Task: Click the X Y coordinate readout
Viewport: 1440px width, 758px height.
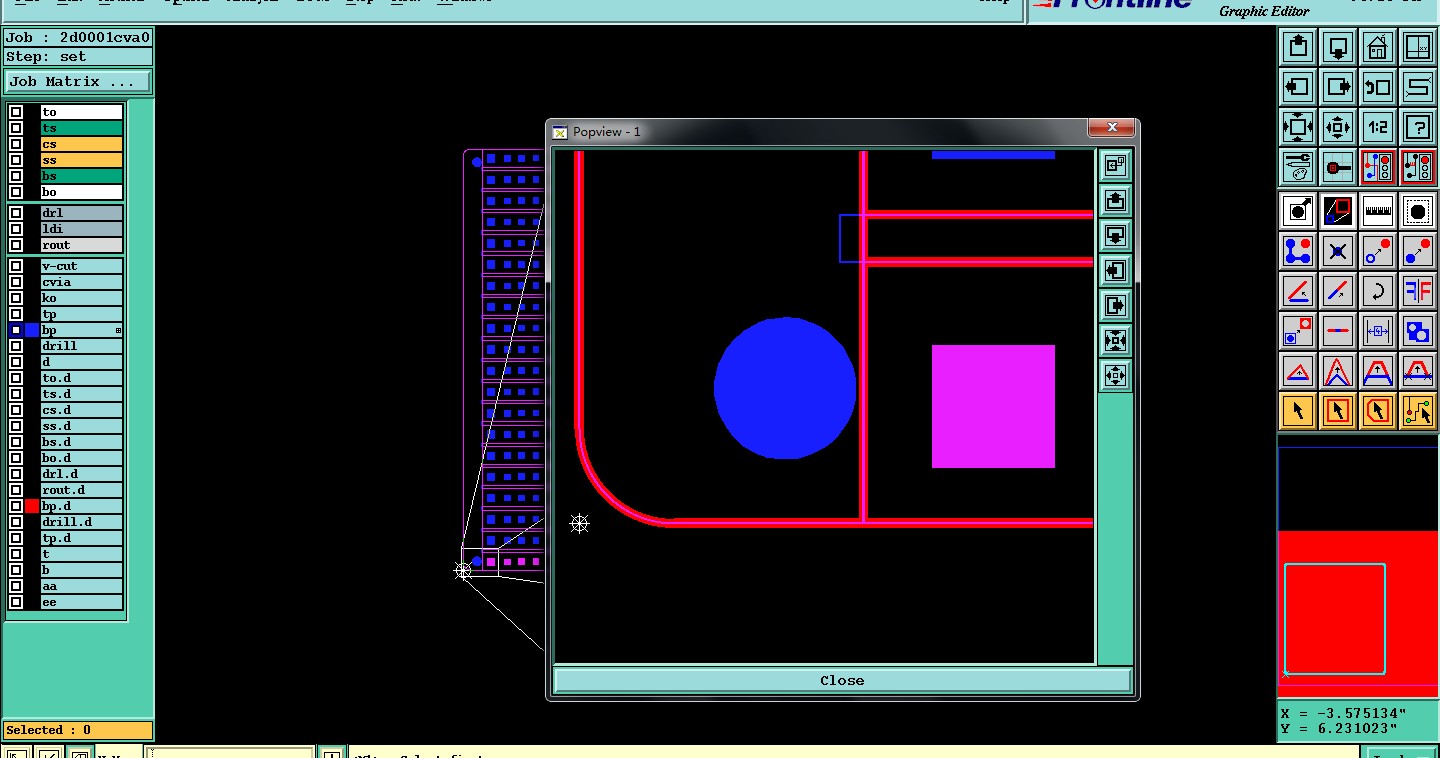Action: [x=1358, y=720]
